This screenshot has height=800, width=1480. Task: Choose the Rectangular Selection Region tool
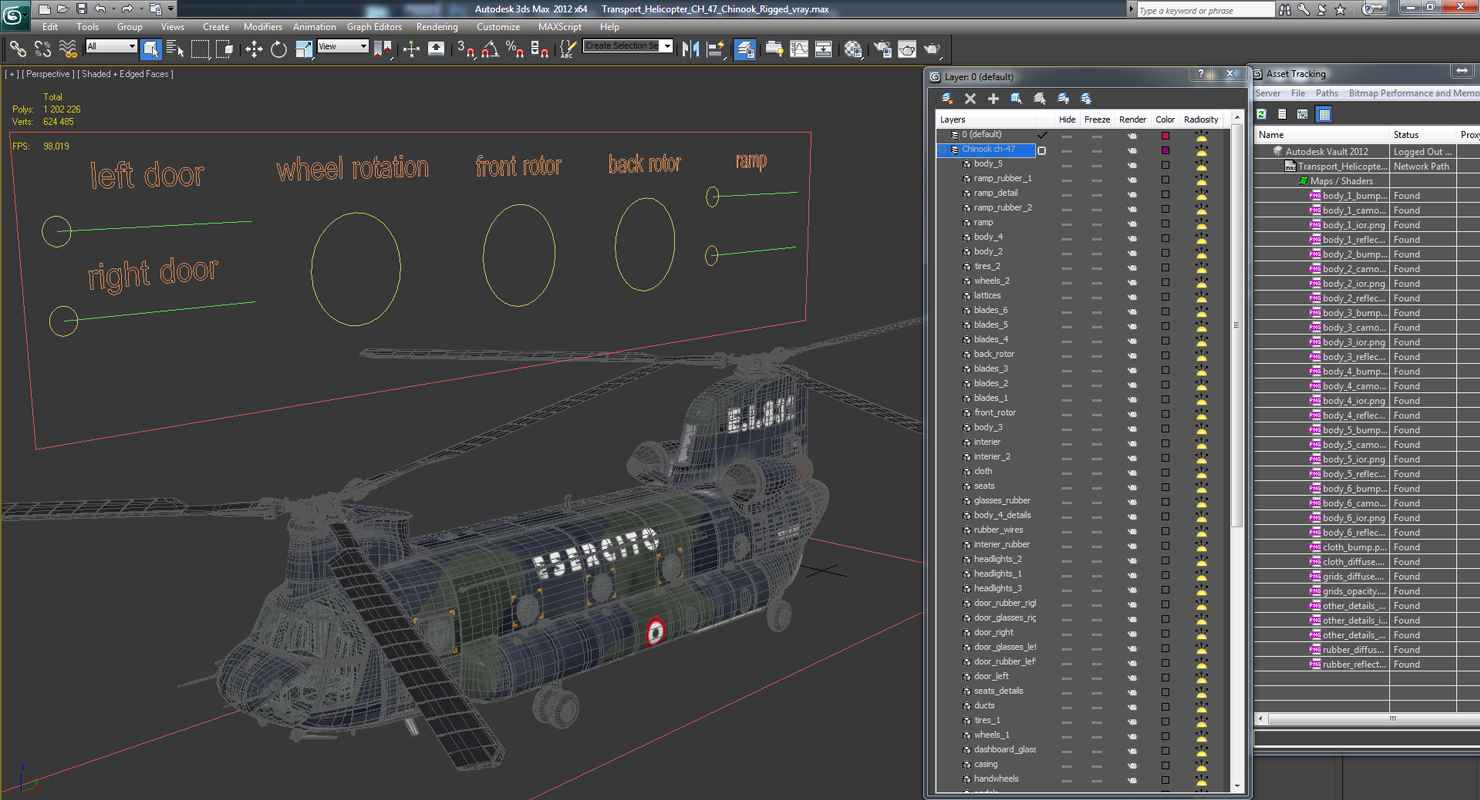tap(200, 48)
